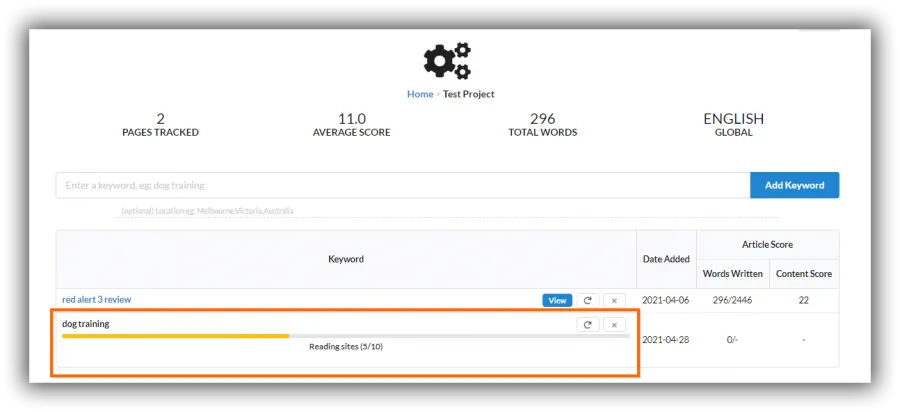Delete the red alert 3 review keyword

point(614,300)
